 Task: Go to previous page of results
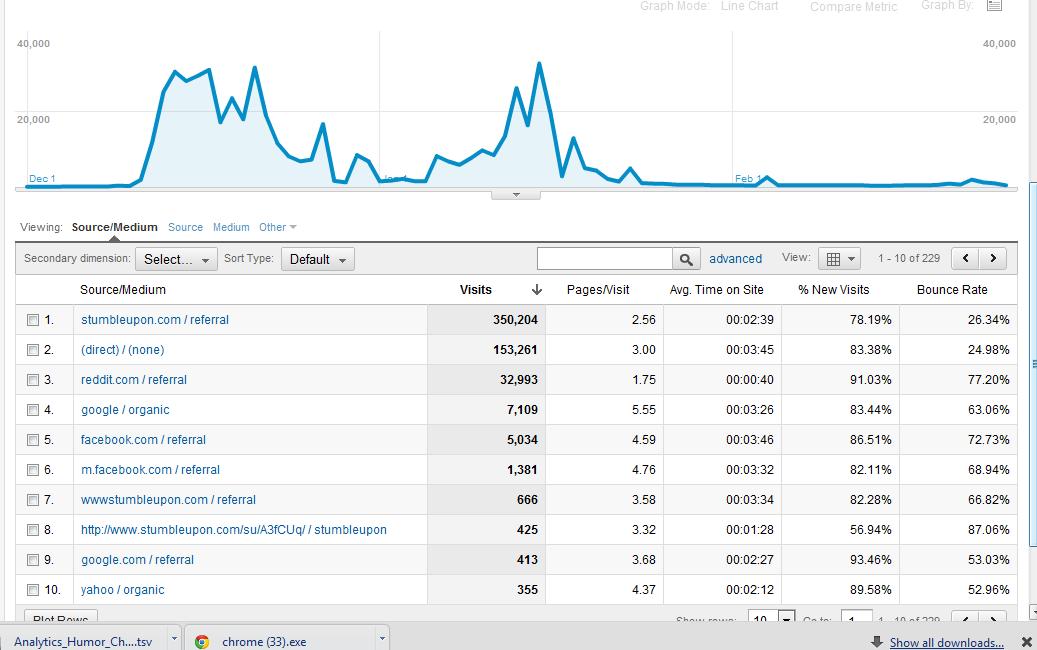[966, 259]
